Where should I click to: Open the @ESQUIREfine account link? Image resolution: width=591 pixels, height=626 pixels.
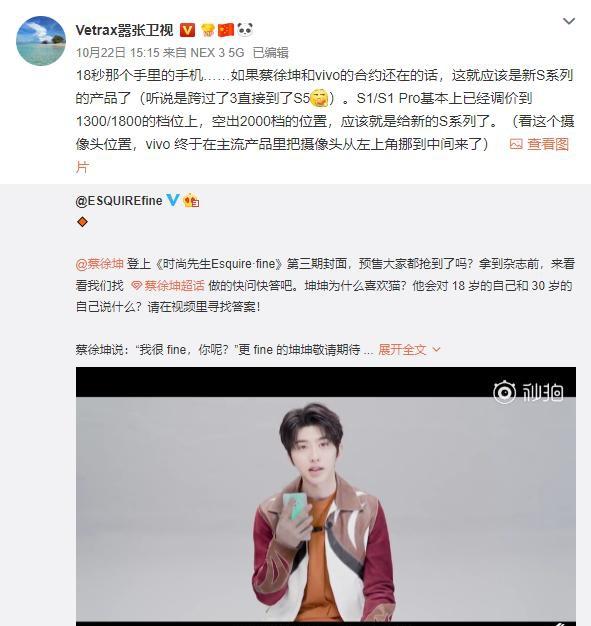pyautogui.click(x=119, y=200)
